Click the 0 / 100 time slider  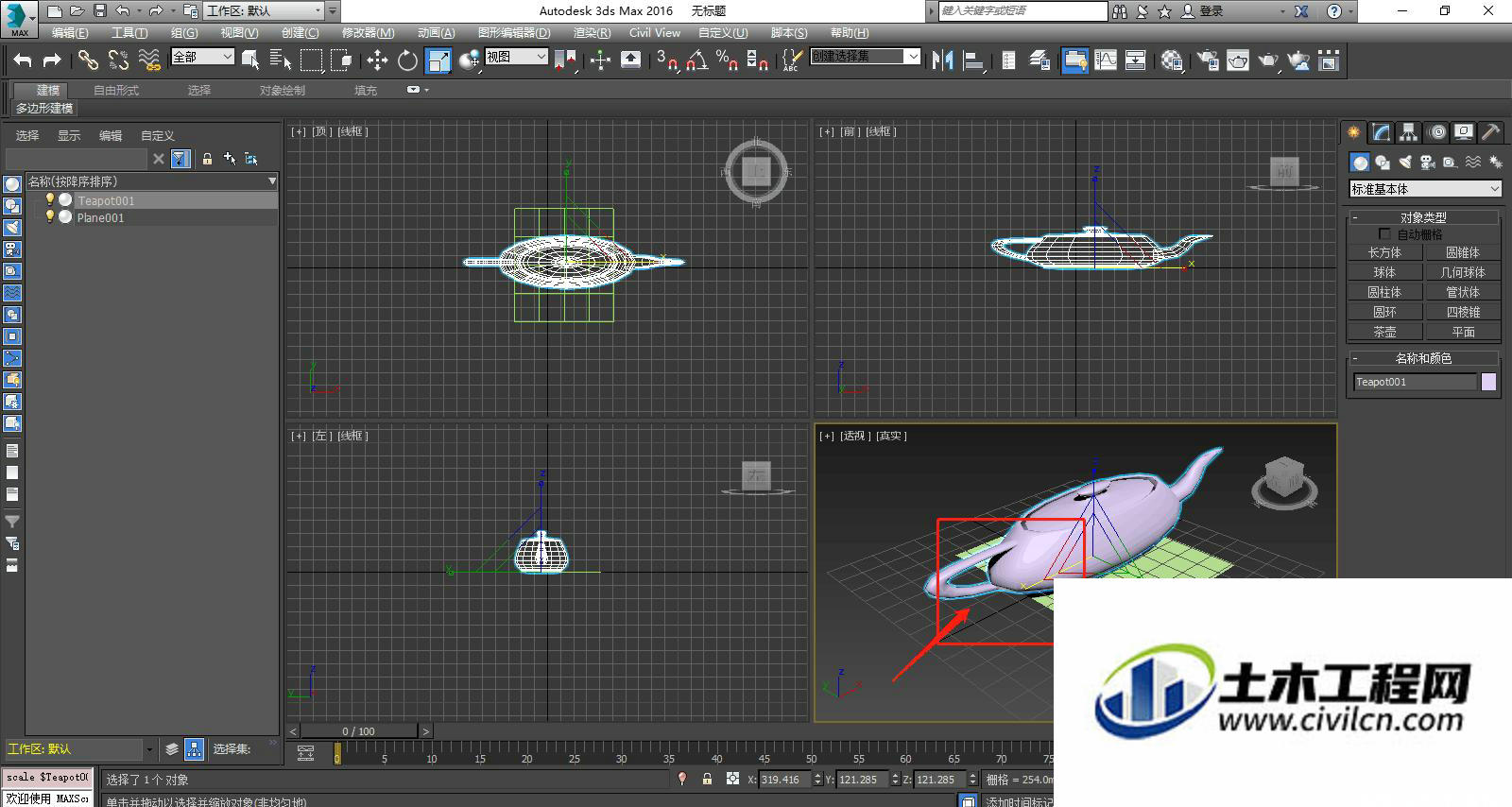tap(359, 730)
